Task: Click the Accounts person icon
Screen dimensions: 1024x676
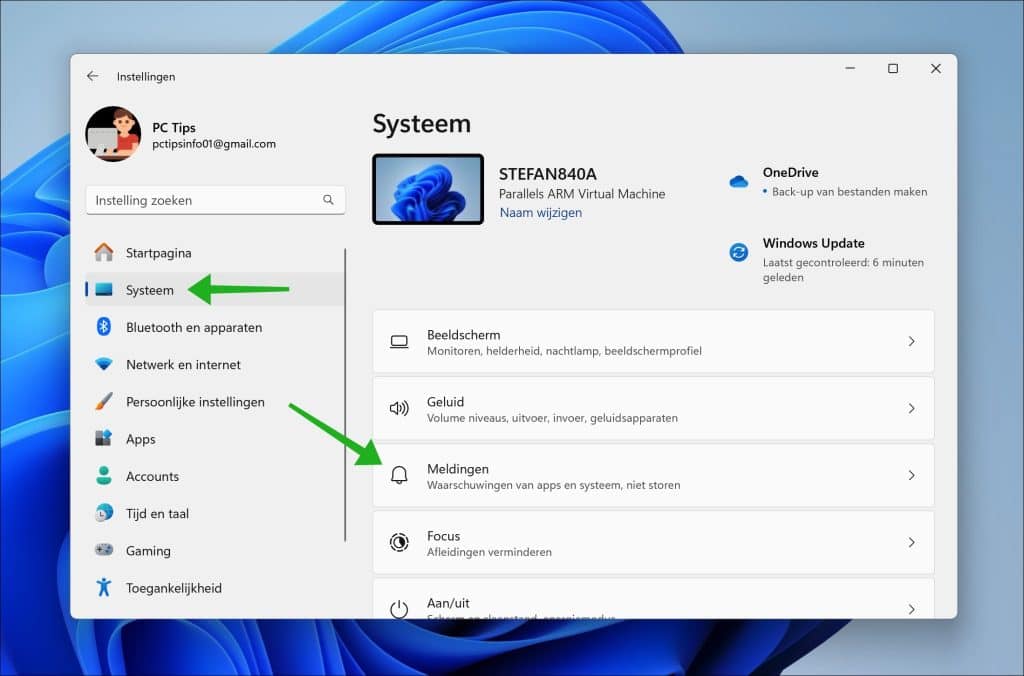Action: [x=104, y=475]
